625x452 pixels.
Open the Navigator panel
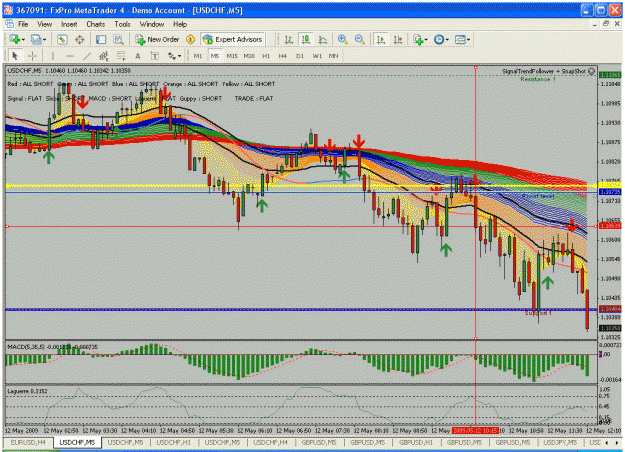pos(101,39)
